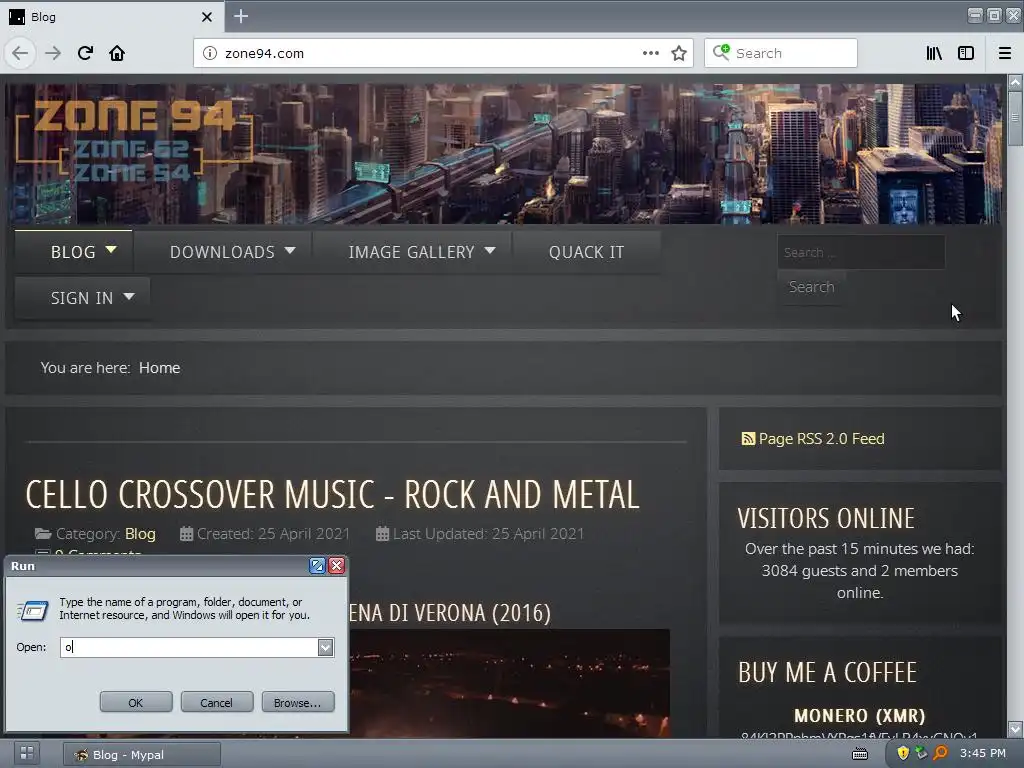
Task: Focus the browser toolbar Search box
Action: coord(780,53)
